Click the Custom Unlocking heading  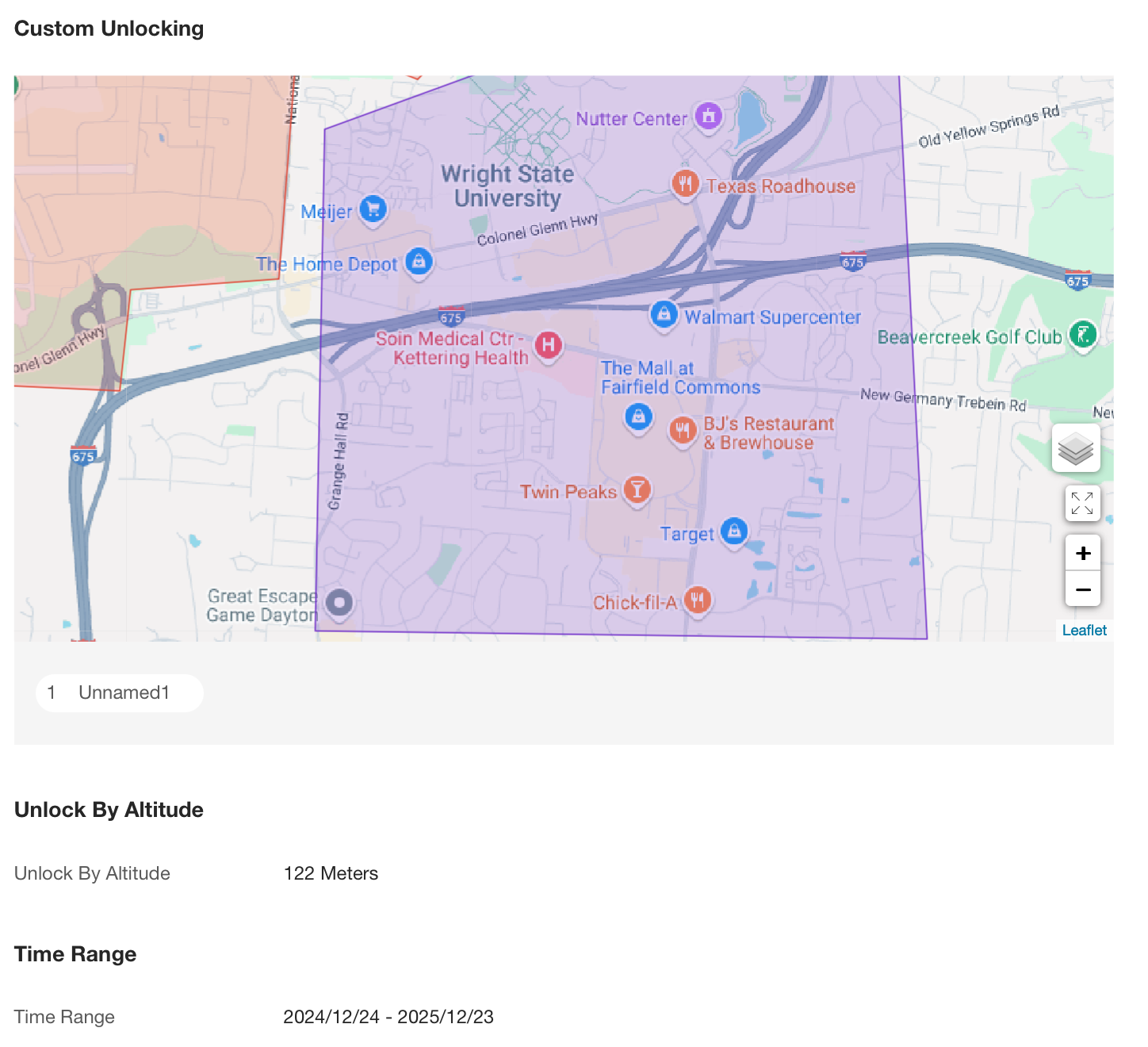click(109, 29)
